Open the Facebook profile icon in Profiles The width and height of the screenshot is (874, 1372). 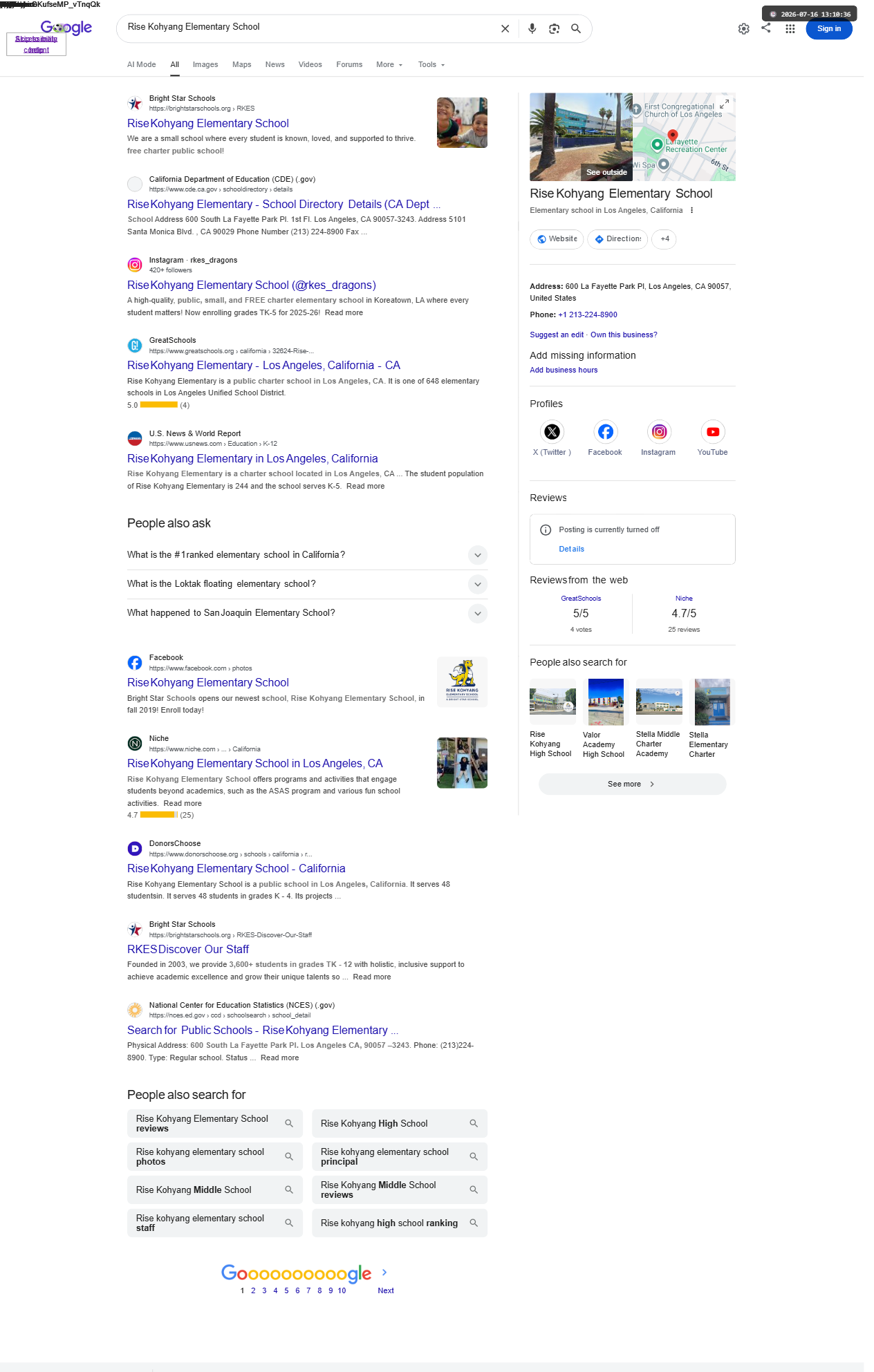pyautogui.click(x=605, y=432)
